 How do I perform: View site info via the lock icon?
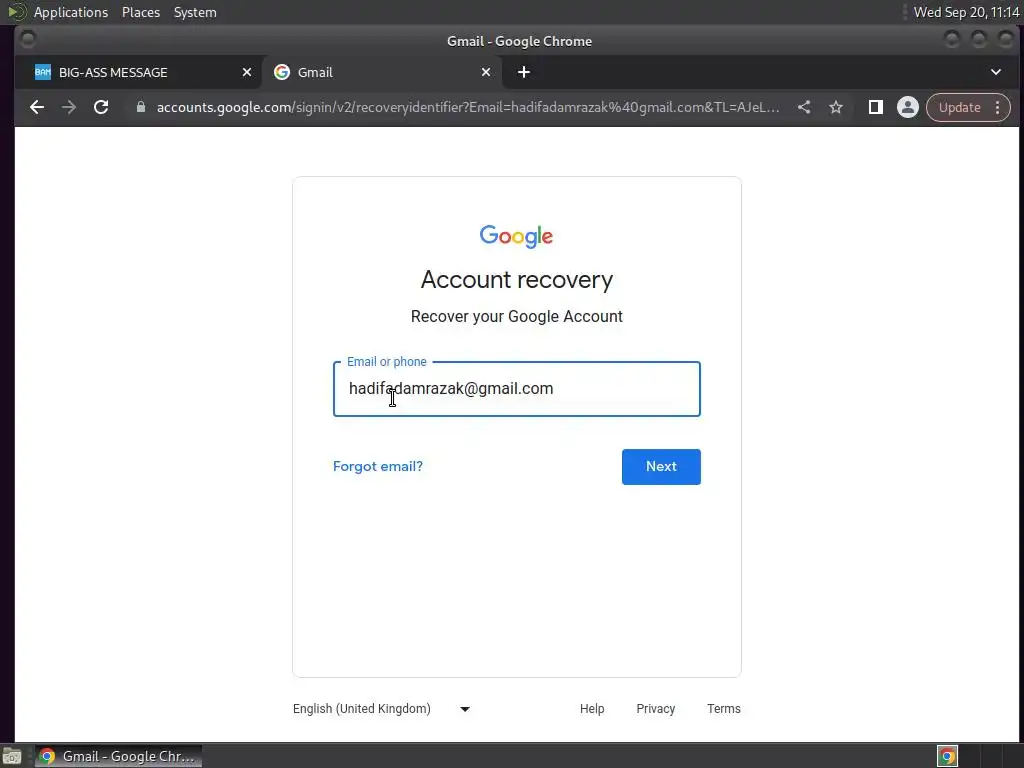[x=140, y=107]
